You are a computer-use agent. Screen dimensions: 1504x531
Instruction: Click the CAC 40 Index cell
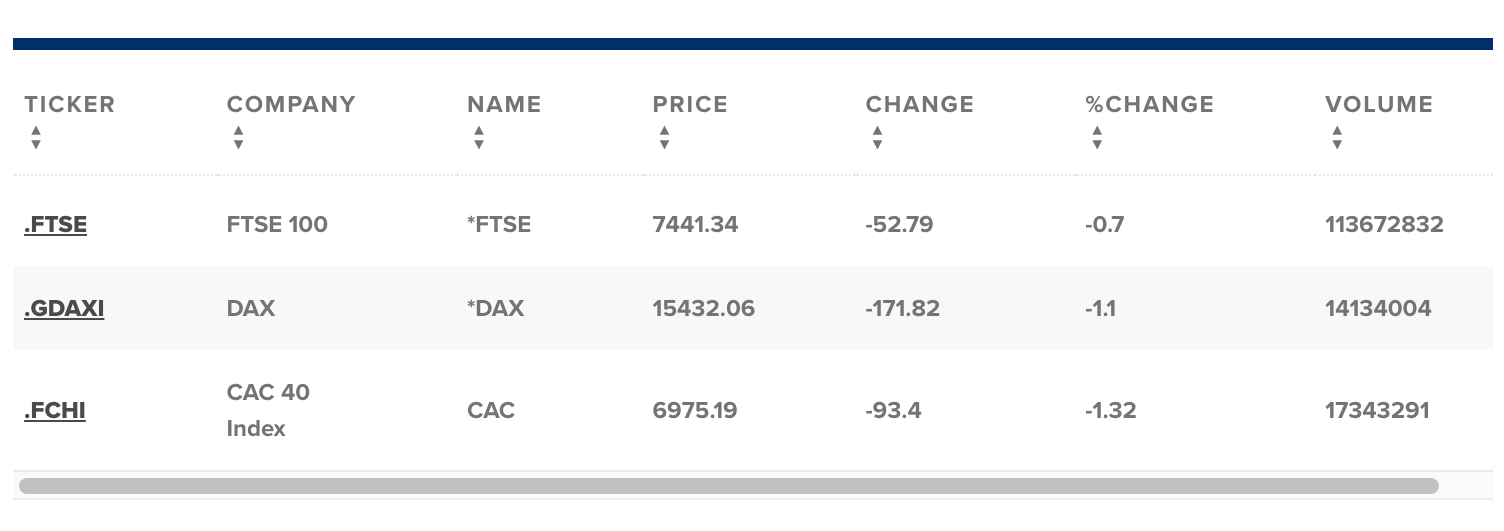coord(268,410)
